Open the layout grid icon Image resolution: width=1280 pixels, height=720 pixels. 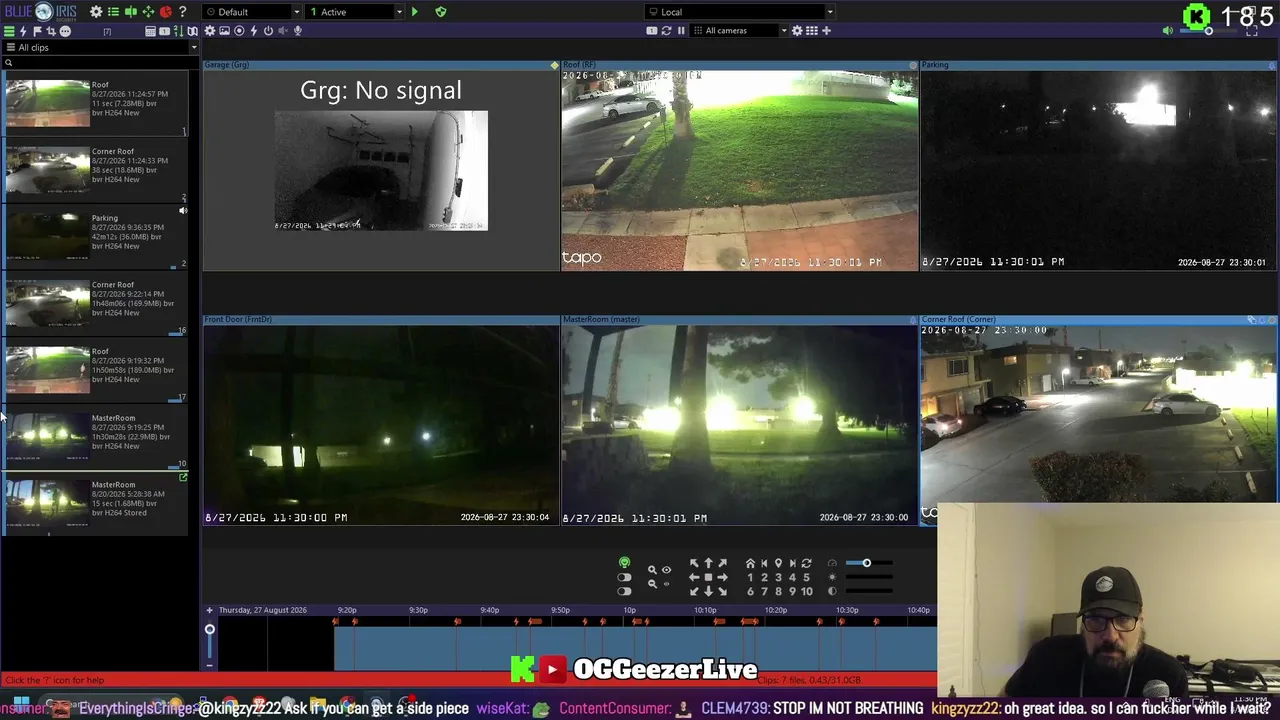click(x=811, y=31)
